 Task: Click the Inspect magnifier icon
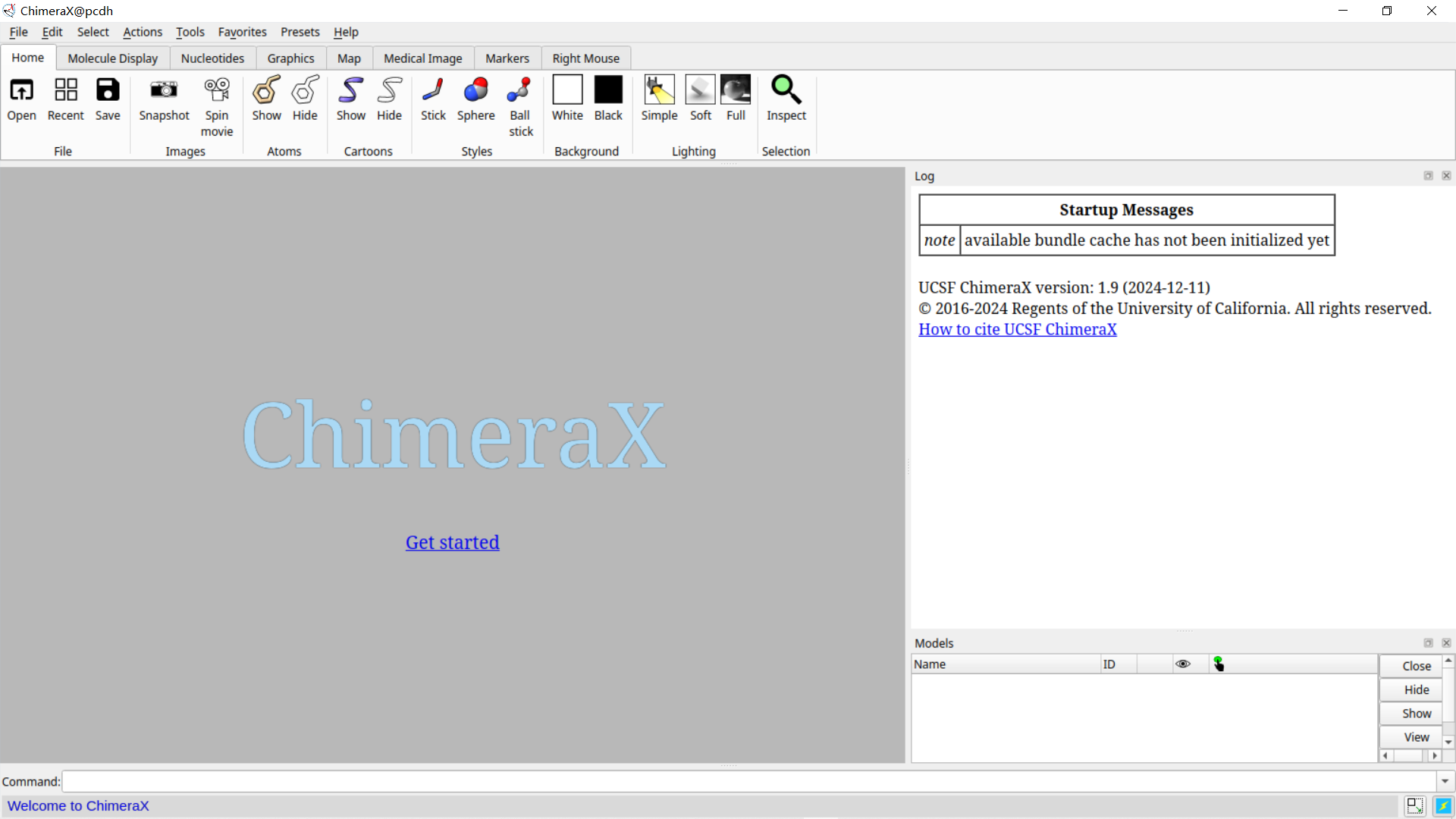pyautogui.click(x=786, y=91)
